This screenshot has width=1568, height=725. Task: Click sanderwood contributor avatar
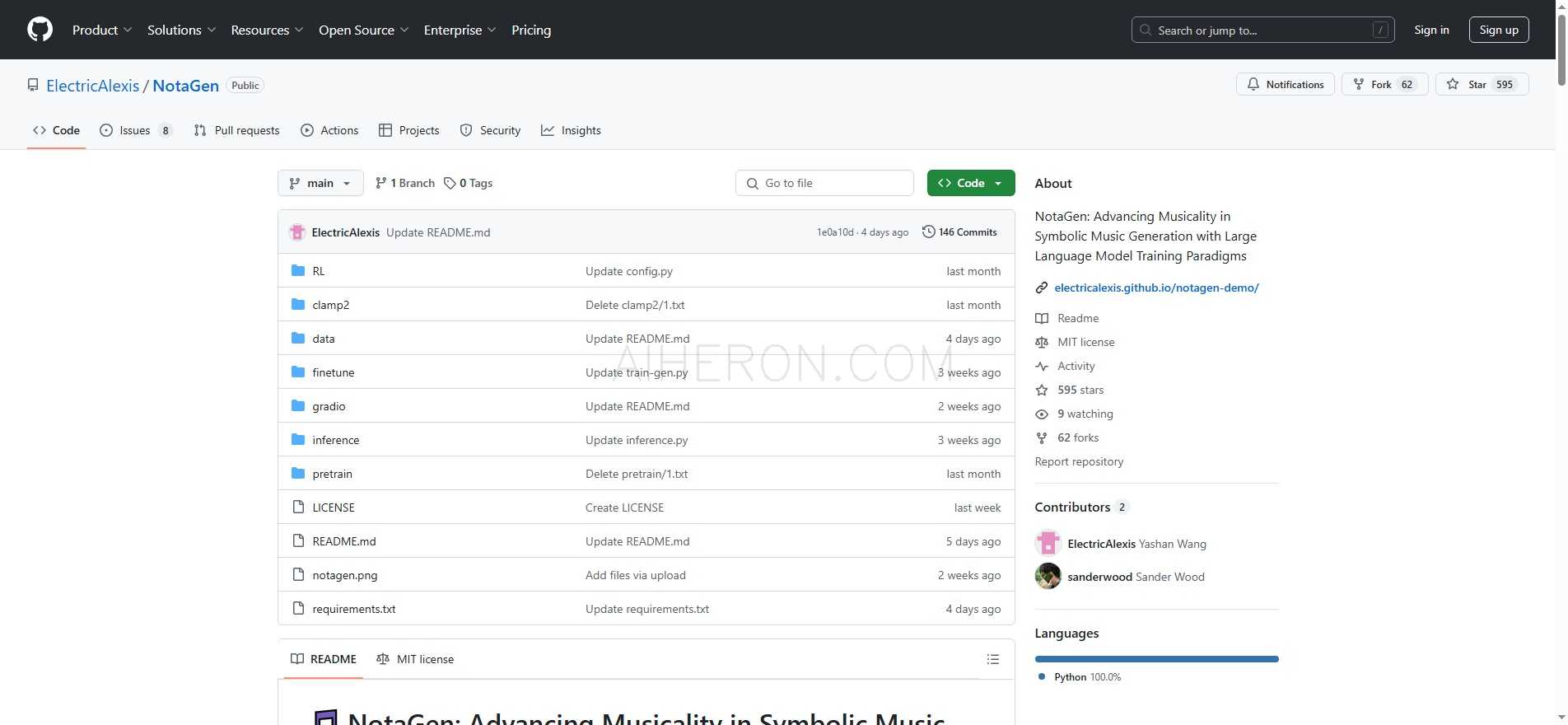tap(1048, 576)
